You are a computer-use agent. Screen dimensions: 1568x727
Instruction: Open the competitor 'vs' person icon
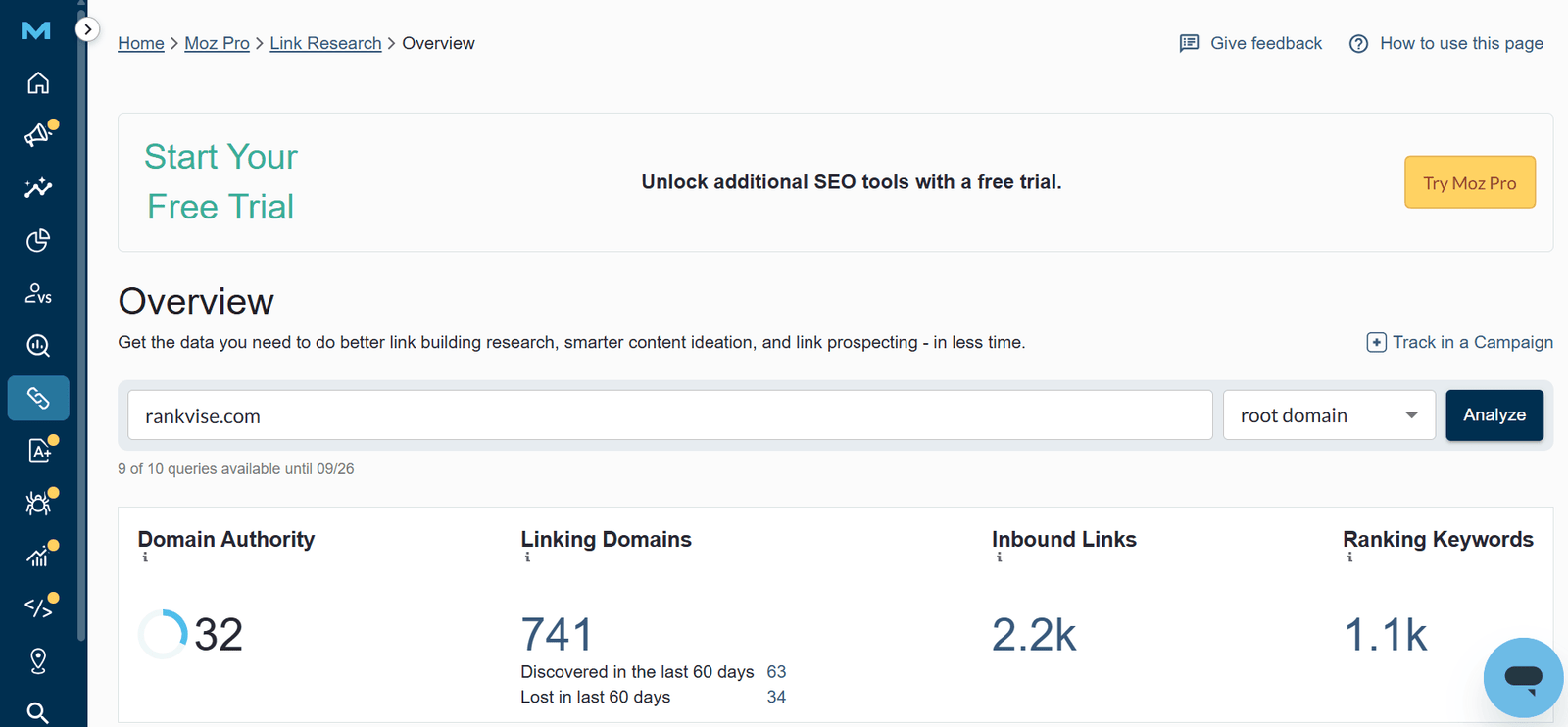tap(38, 293)
